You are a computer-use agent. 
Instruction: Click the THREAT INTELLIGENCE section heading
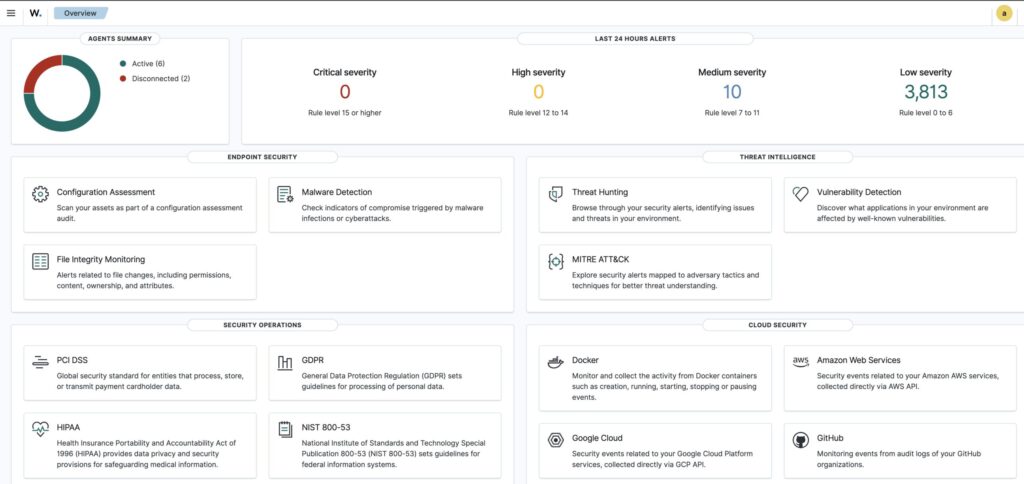point(777,157)
